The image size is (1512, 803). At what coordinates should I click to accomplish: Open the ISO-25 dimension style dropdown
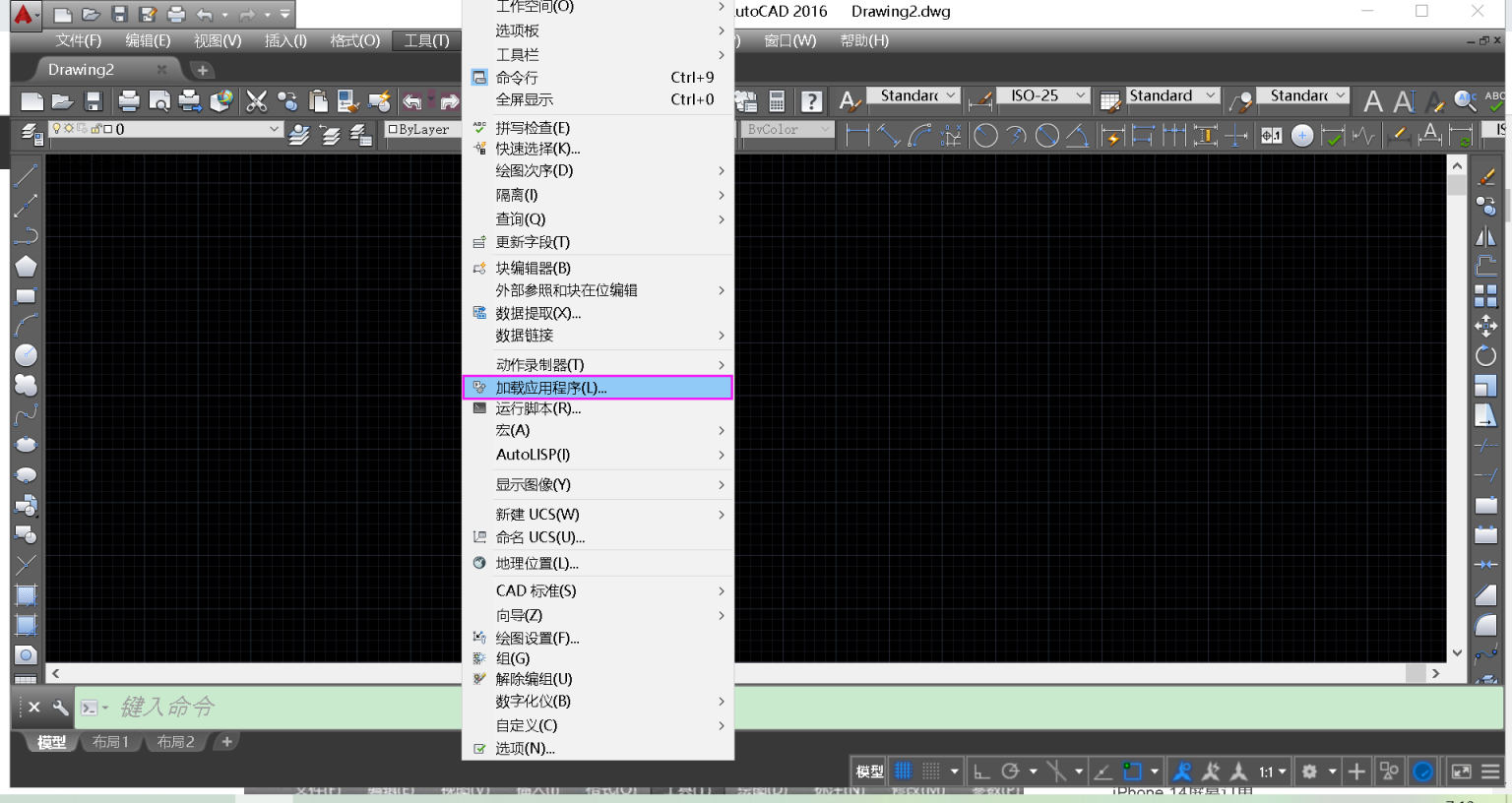tap(1081, 95)
